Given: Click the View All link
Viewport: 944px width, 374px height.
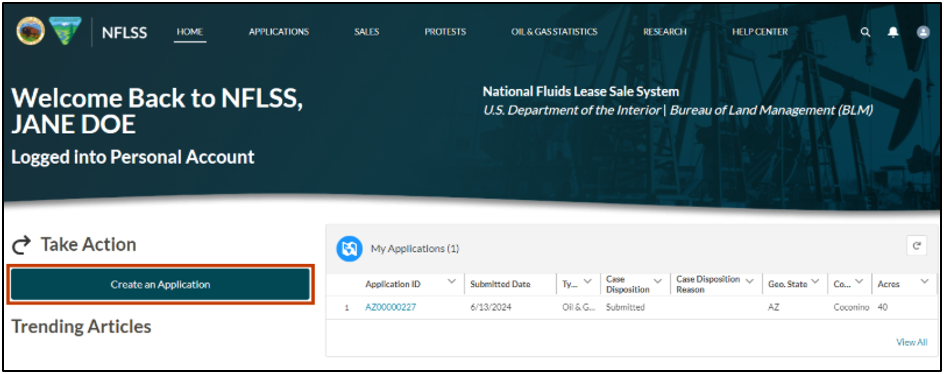Looking at the screenshot, I should [911, 342].
